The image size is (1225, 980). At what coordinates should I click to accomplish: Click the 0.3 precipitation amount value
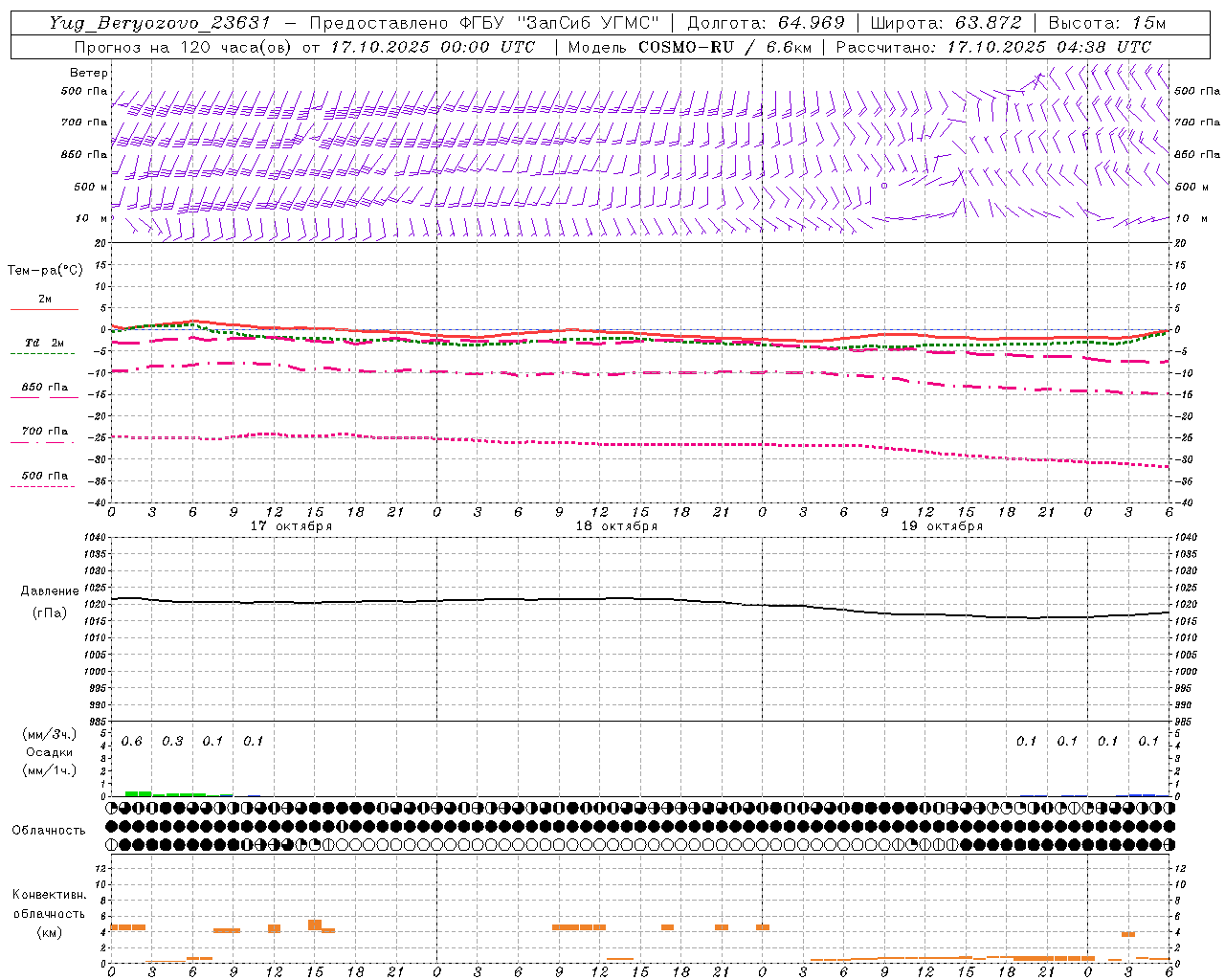click(172, 742)
